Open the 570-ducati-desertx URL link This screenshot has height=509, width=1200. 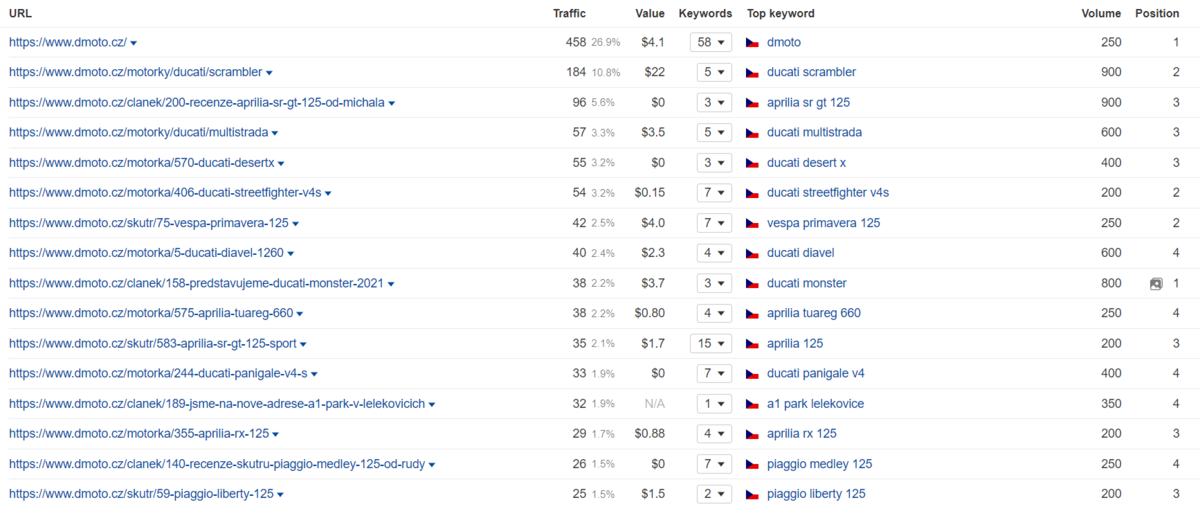142,163
